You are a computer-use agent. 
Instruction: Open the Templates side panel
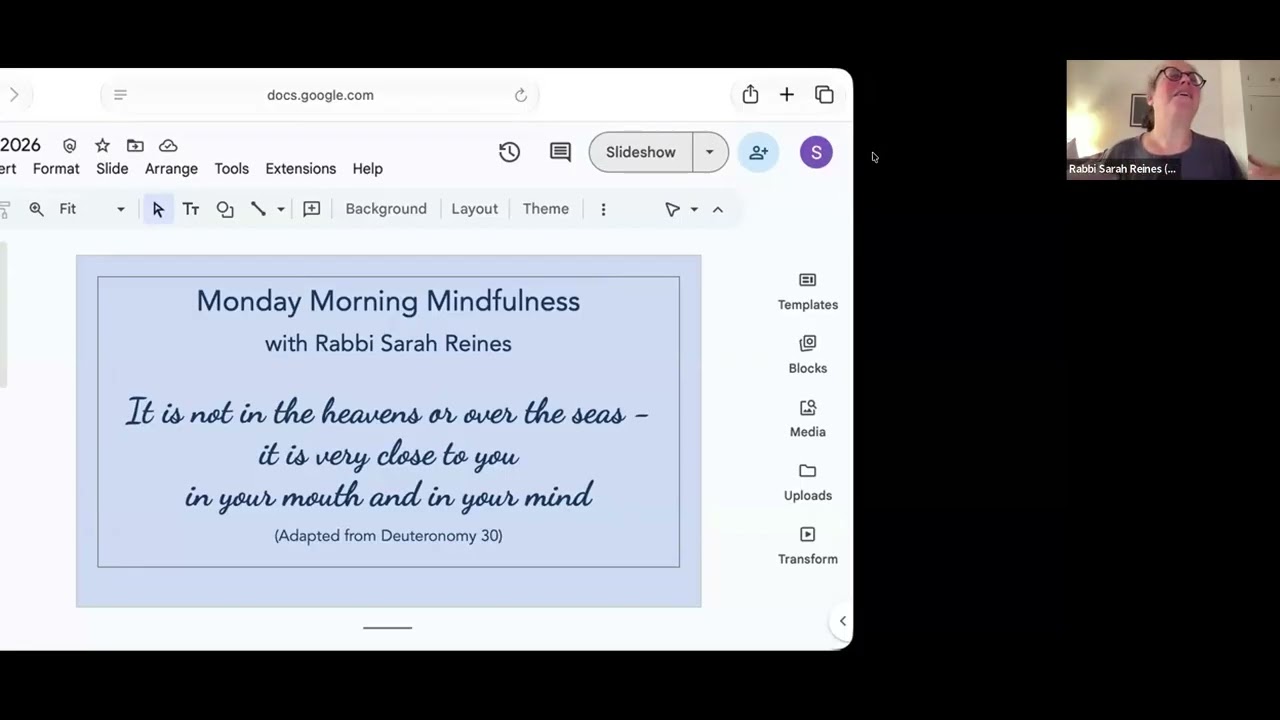[x=808, y=291]
